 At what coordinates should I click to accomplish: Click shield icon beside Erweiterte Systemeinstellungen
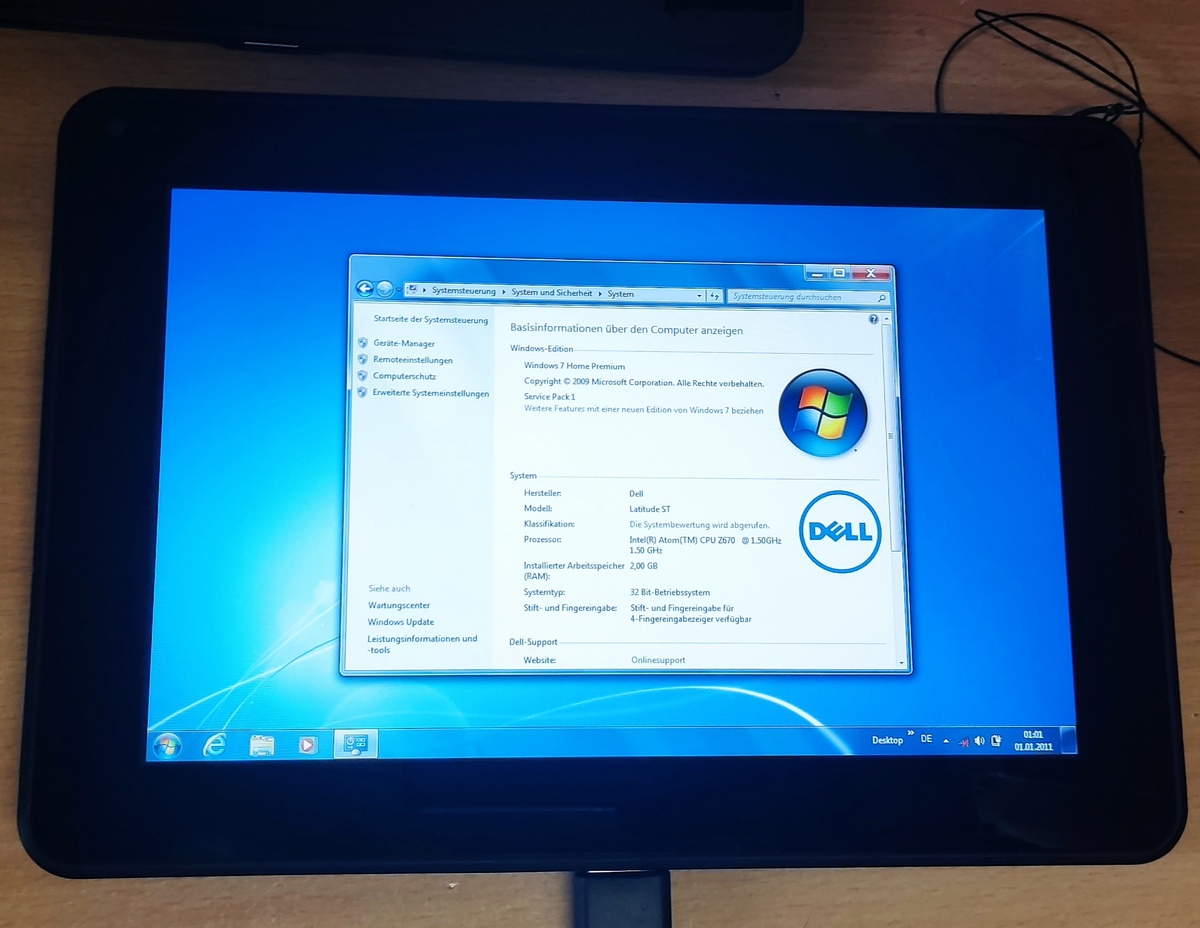click(x=363, y=392)
